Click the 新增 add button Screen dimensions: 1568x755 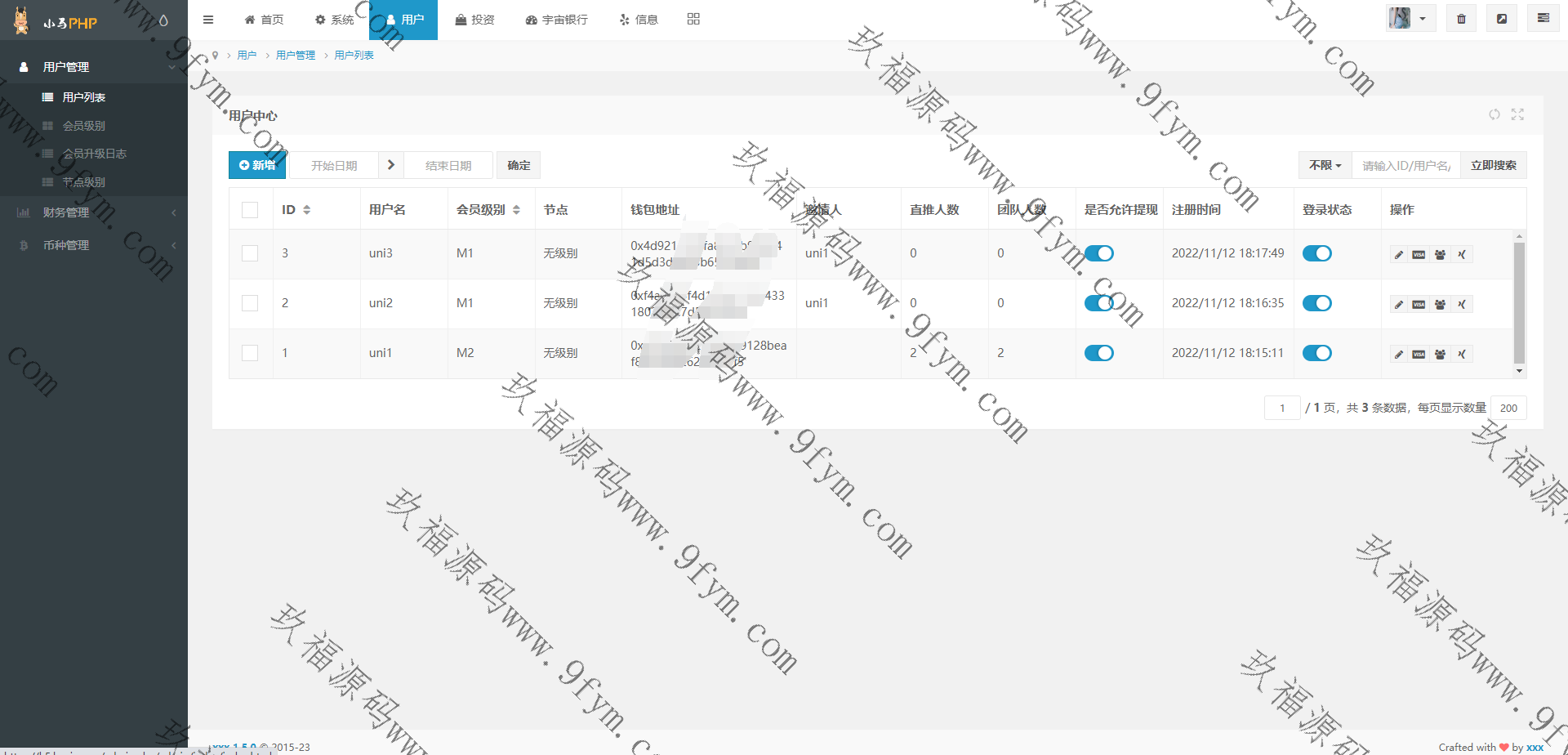(257, 165)
